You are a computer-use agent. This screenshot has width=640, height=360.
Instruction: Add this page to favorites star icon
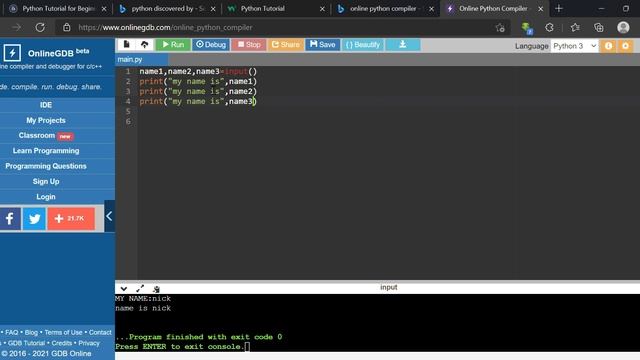pos(500,28)
